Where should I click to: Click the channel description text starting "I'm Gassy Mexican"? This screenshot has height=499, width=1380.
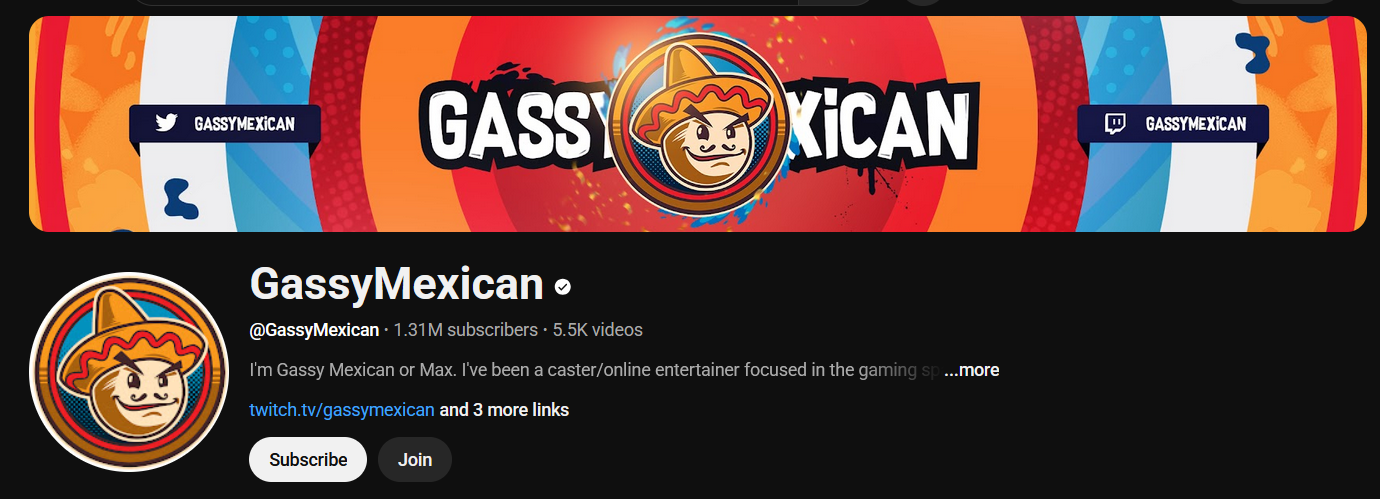coord(595,370)
